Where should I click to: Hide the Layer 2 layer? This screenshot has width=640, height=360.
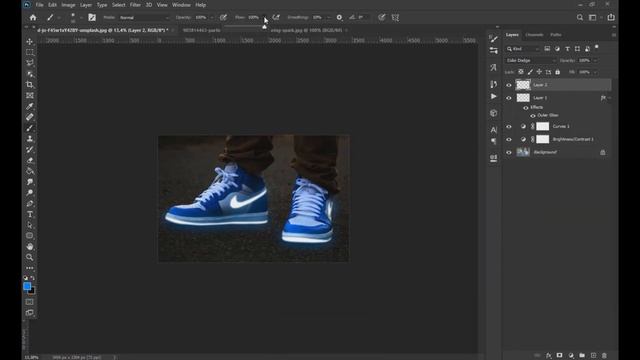coord(509,85)
